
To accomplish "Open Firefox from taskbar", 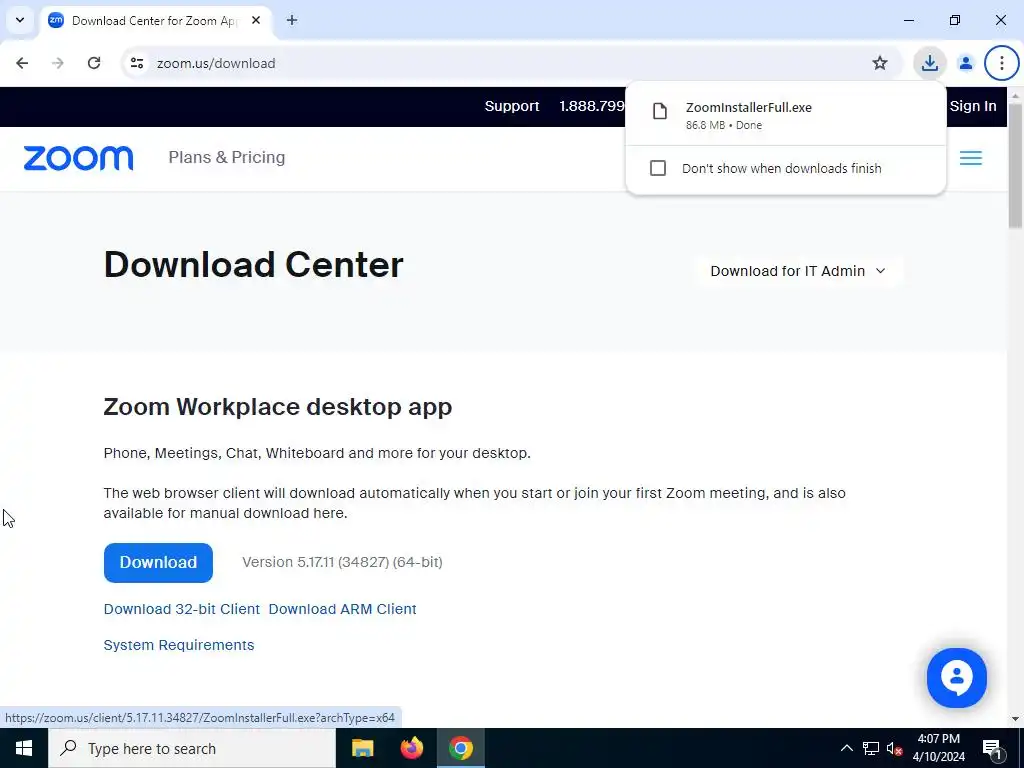I will point(411,748).
